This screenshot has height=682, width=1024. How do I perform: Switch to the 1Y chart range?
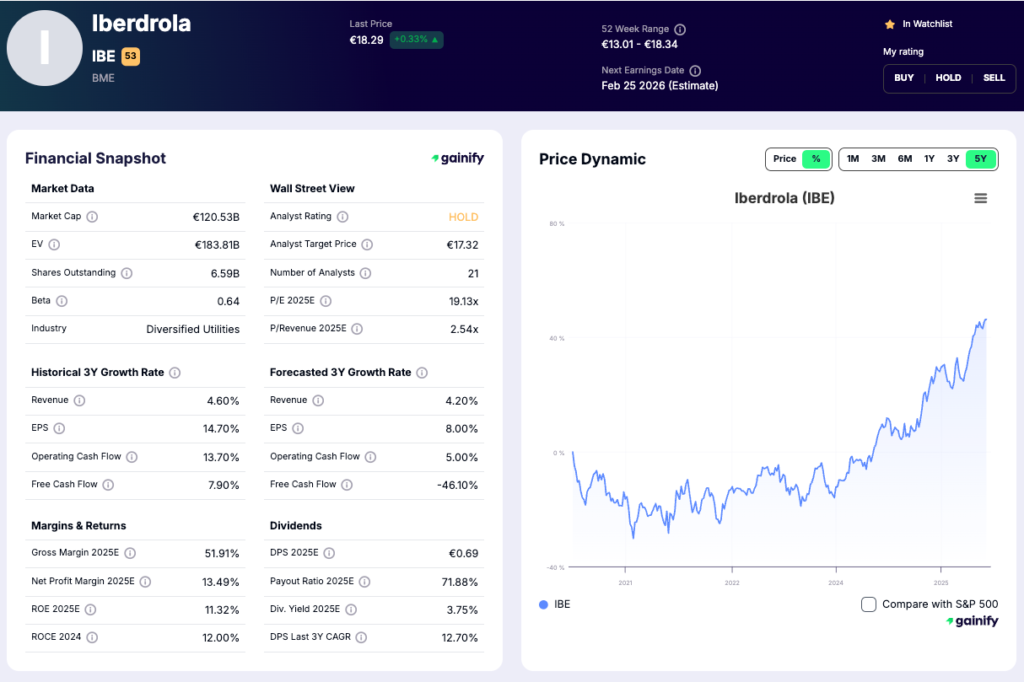click(x=931, y=158)
